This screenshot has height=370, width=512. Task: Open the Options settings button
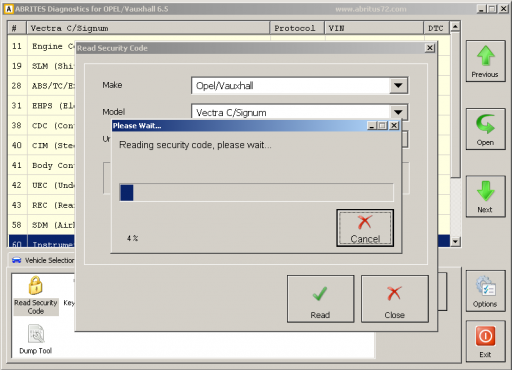point(486,291)
